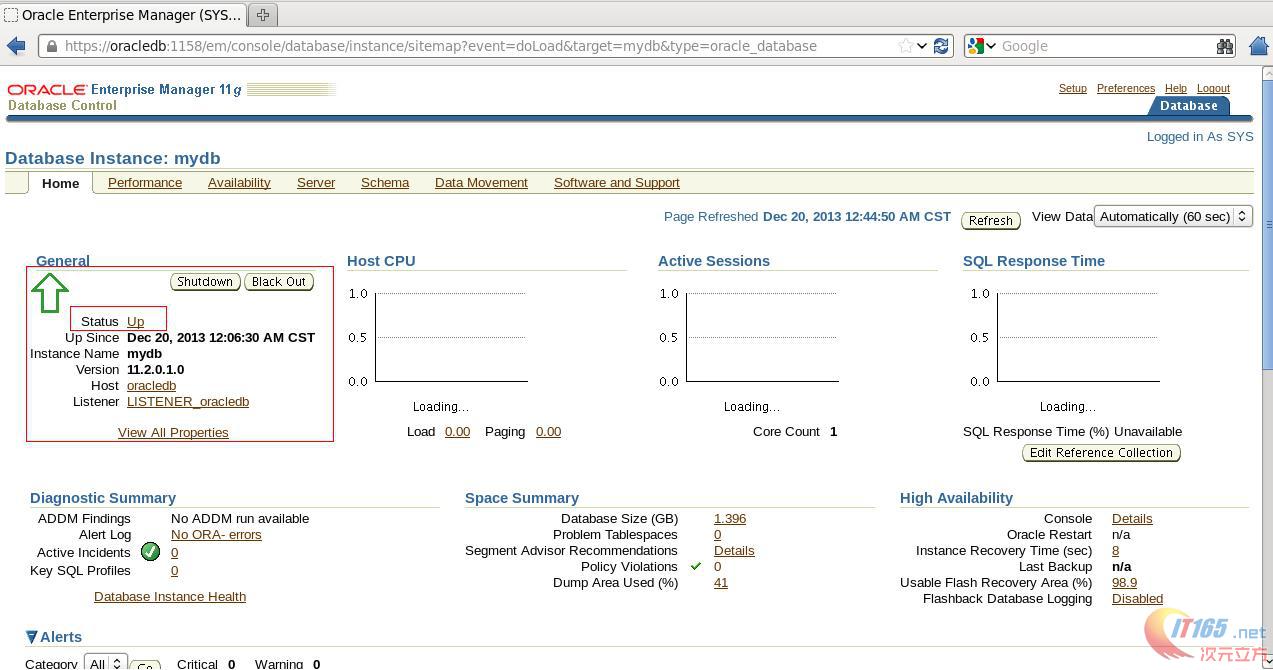
Task: Open a new browser tab with plus button
Action: (263, 15)
